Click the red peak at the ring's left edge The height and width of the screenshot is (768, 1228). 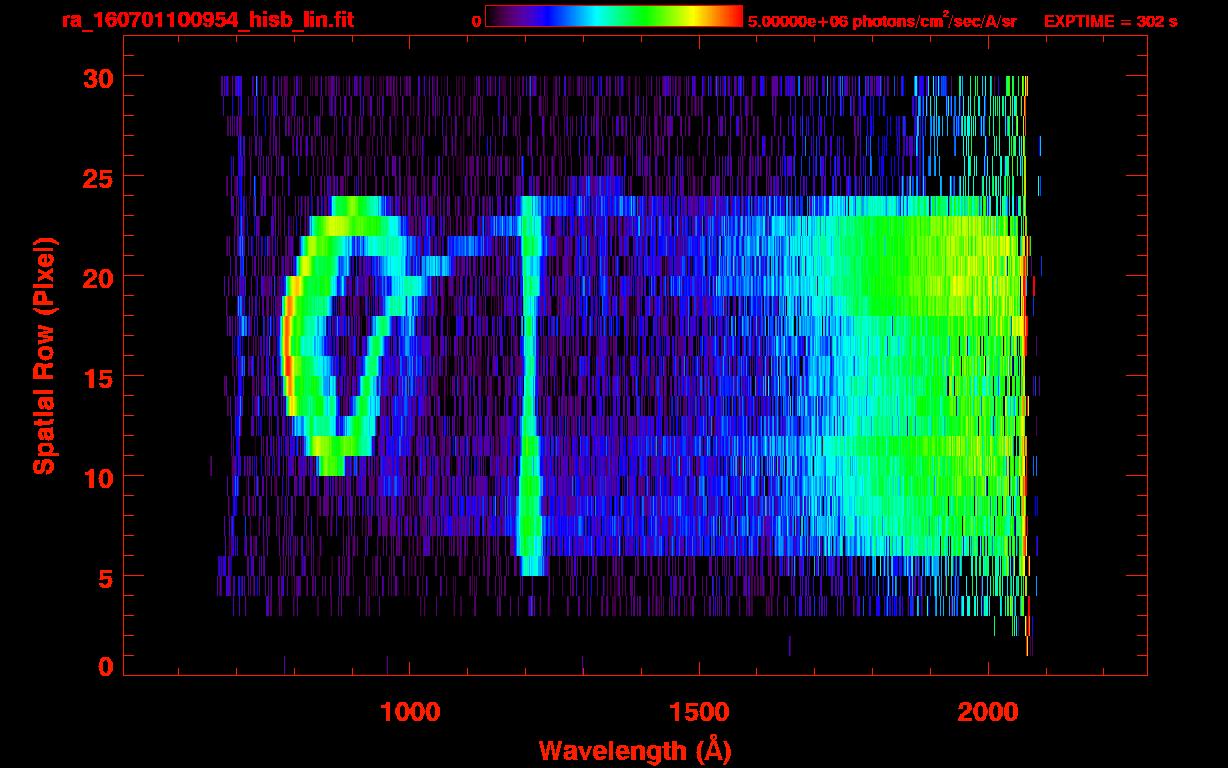tap(289, 345)
